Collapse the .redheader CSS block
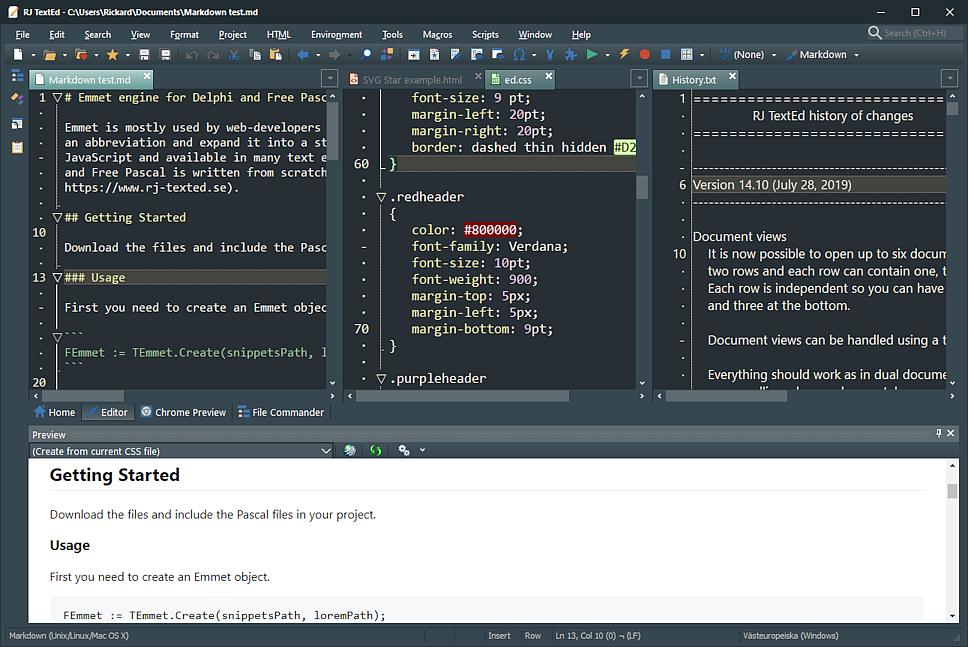The width and height of the screenshot is (968, 647). [381, 197]
